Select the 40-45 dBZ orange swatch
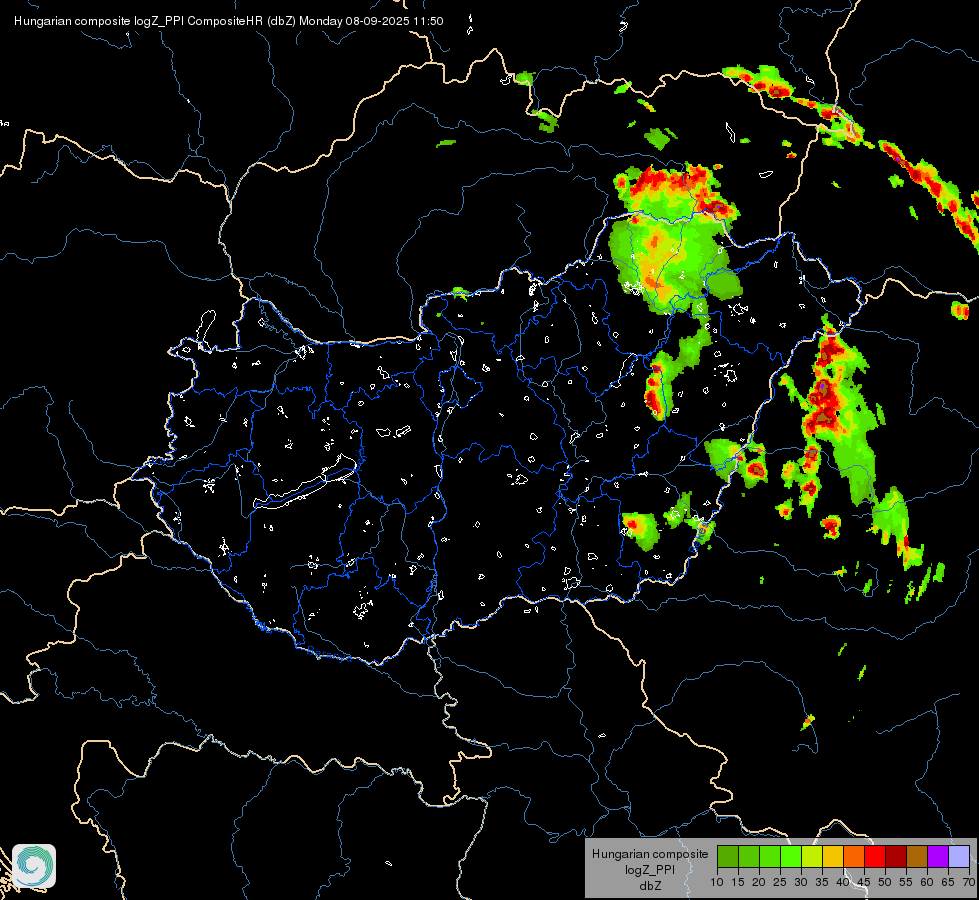Image resolution: width=979 pixels, height=900 pixels. coord(854,856)
